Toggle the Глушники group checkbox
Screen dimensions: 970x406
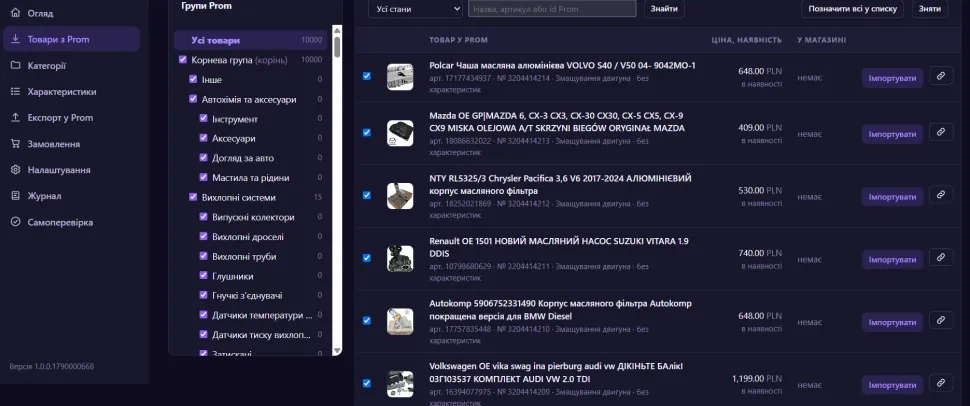[x=204, y=276]
